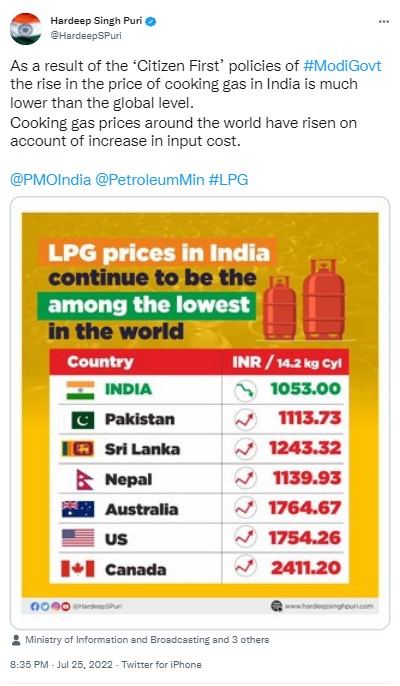This screenshot has width=400, height=686.
Task: Click the Twitter for iPhone source label
Action: tap(161, 665)
